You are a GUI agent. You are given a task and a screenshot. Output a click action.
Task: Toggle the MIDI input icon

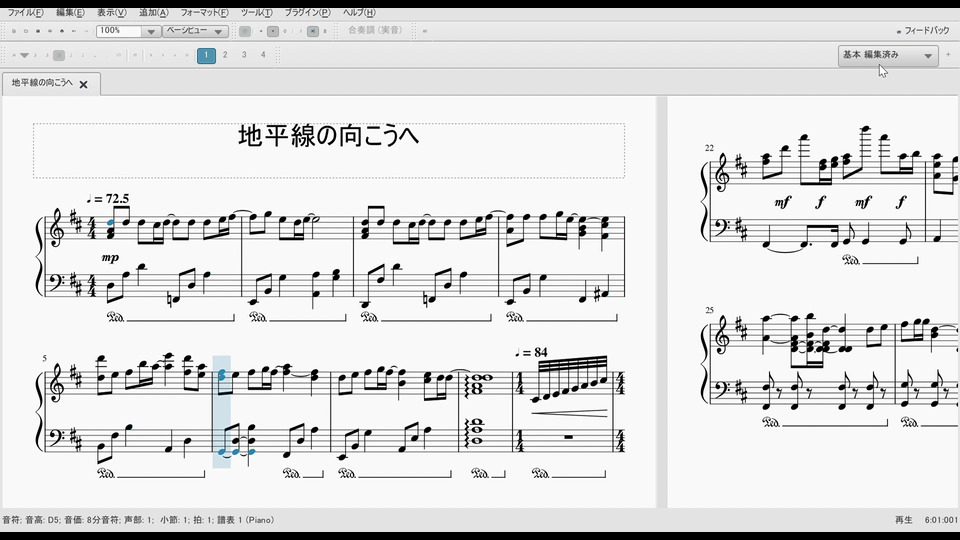tap(244, 31)
